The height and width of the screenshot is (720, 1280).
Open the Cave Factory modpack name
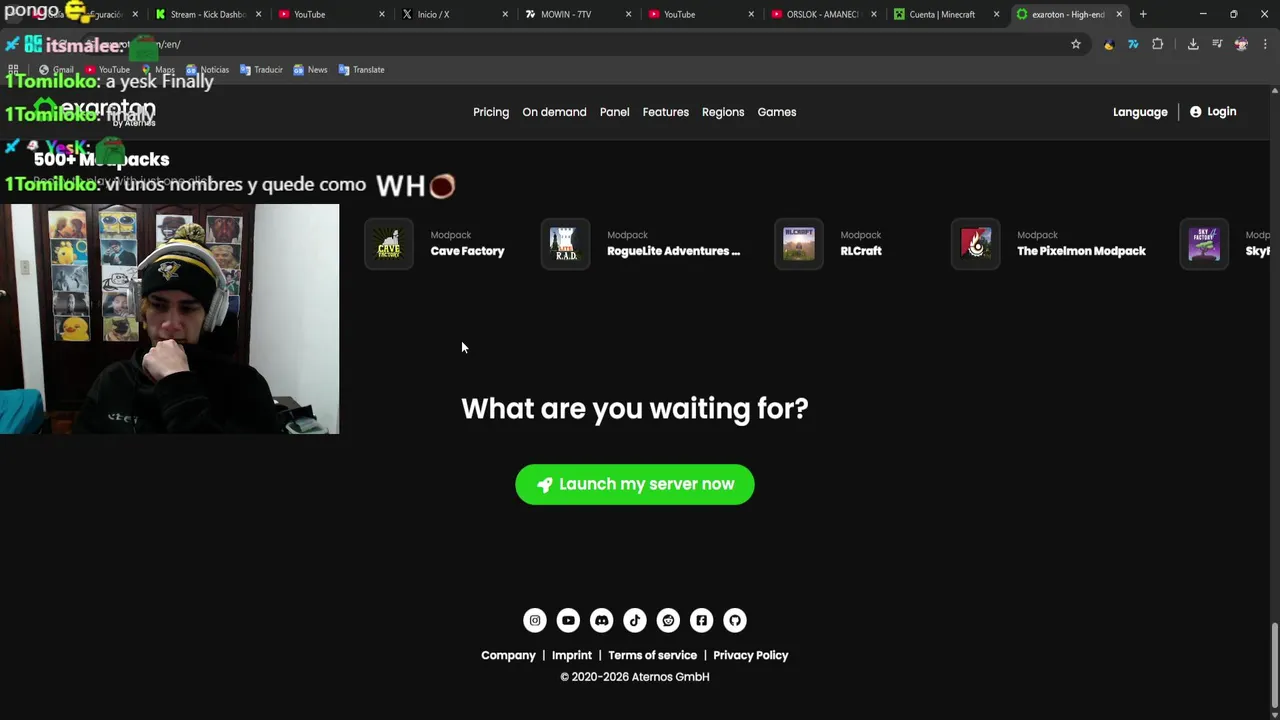point(467,251)
